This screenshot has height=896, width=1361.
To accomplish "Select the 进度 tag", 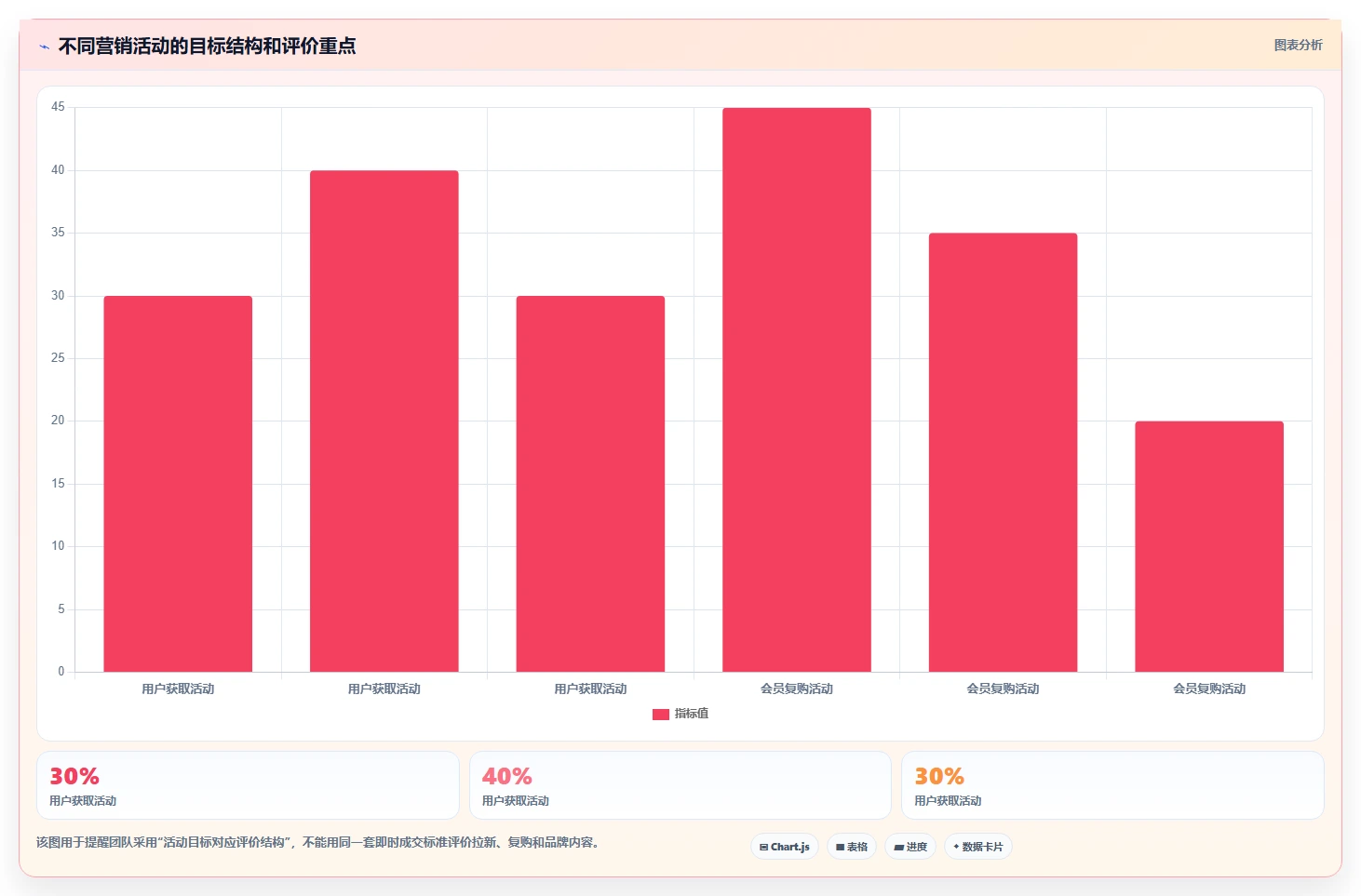I will click(910, 847).
